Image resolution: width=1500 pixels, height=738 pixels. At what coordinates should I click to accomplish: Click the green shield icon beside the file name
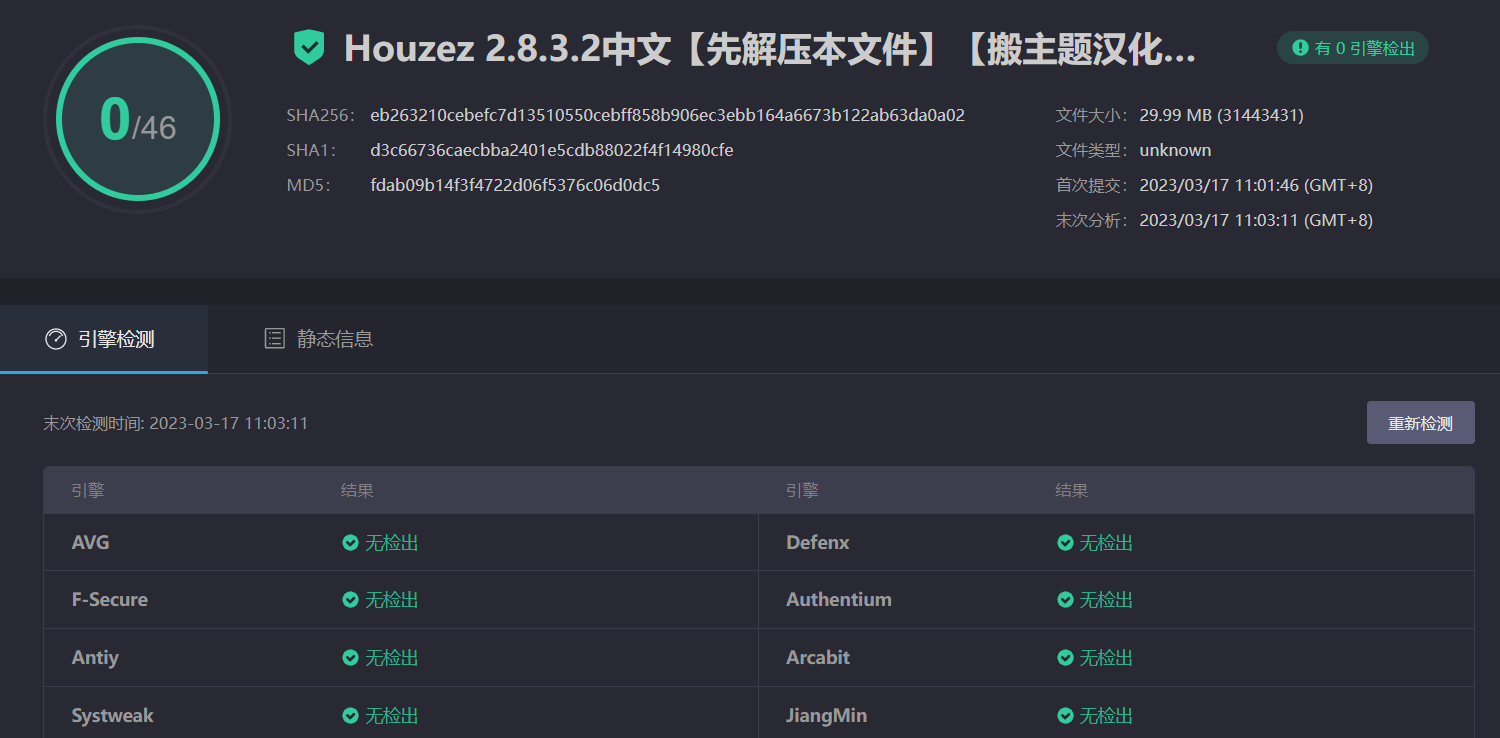[309, 47]
